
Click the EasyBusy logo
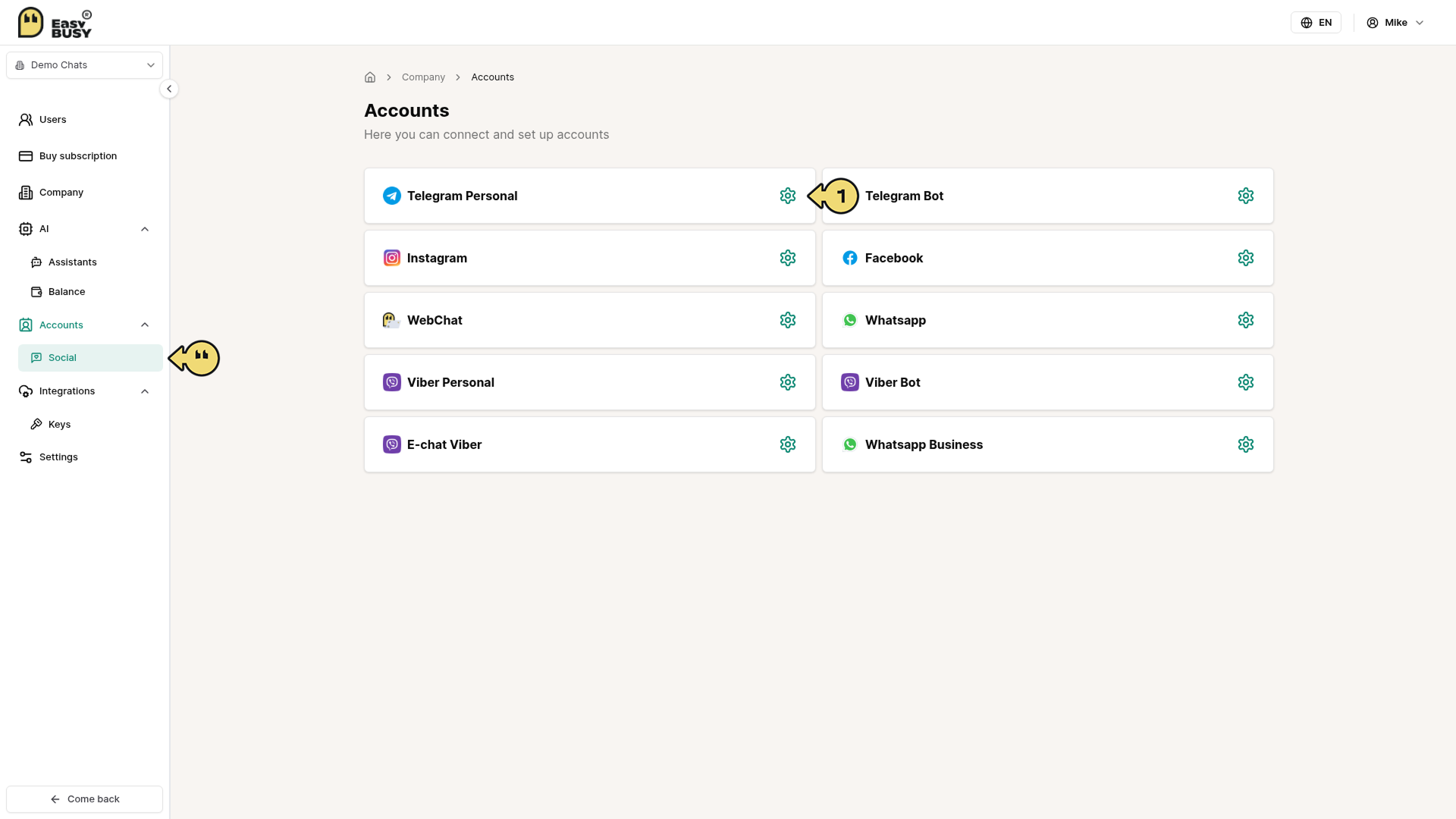(x=55, y=23)
